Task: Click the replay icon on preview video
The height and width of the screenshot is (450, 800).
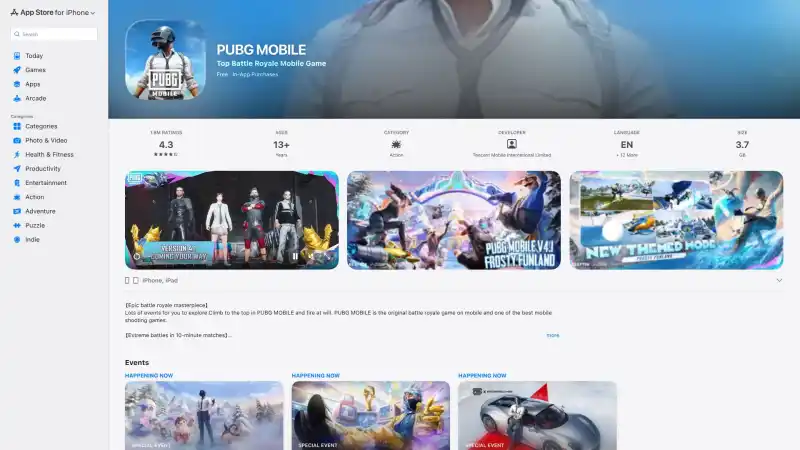Action: pos(137,256)
